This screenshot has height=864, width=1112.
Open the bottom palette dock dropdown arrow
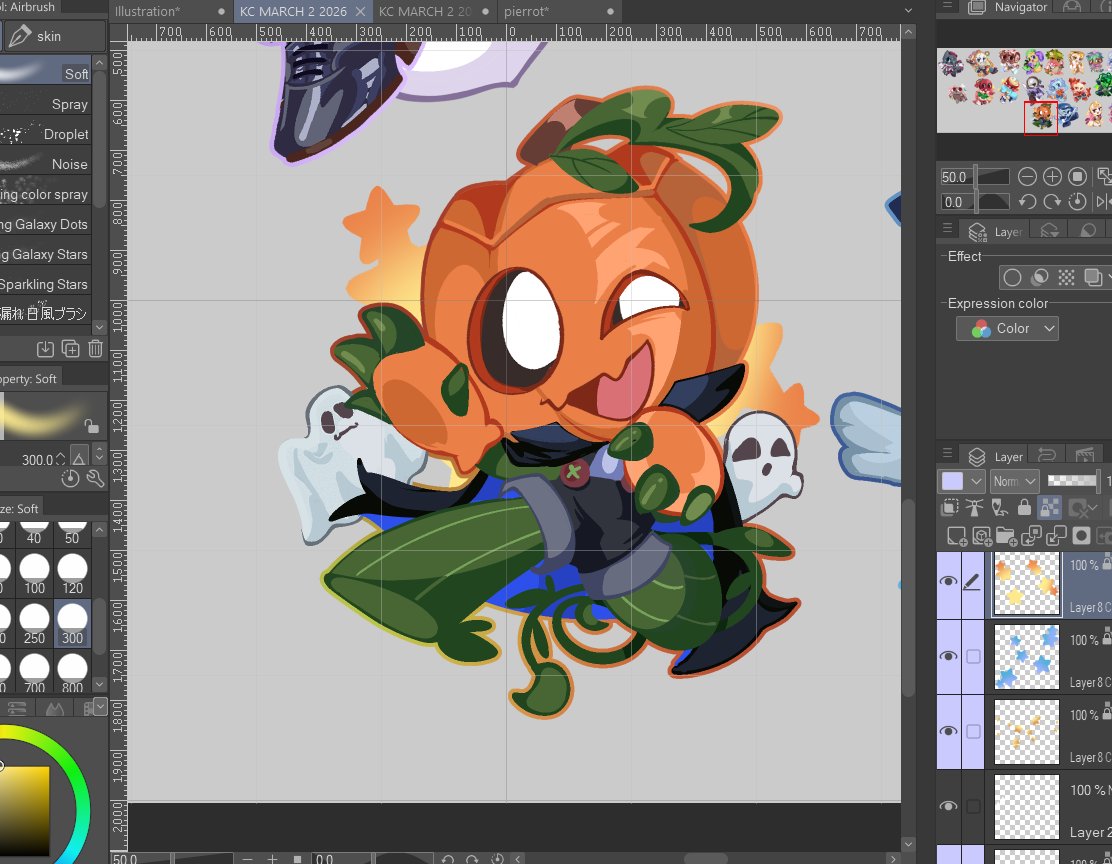(100, 705)
